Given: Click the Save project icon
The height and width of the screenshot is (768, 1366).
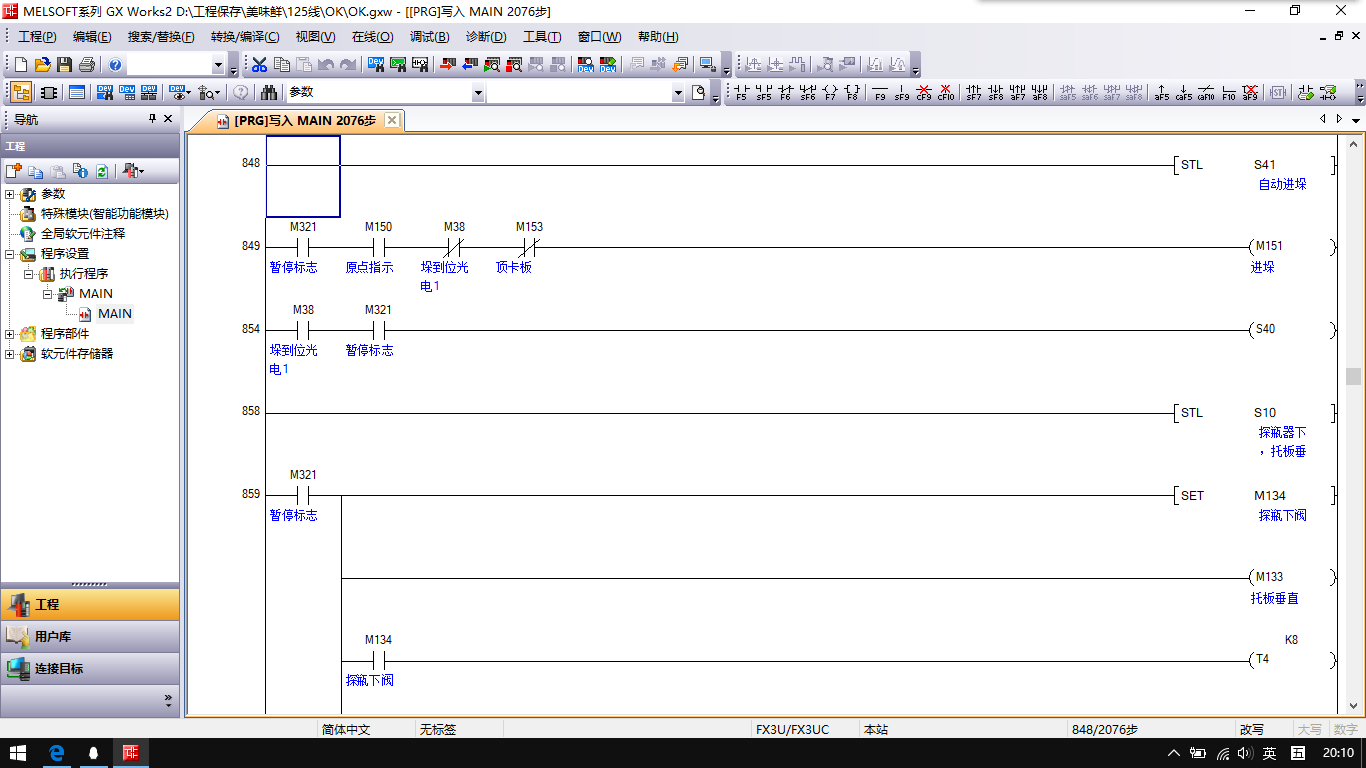Looking at the screenshot, I should (x=64, y=65).
